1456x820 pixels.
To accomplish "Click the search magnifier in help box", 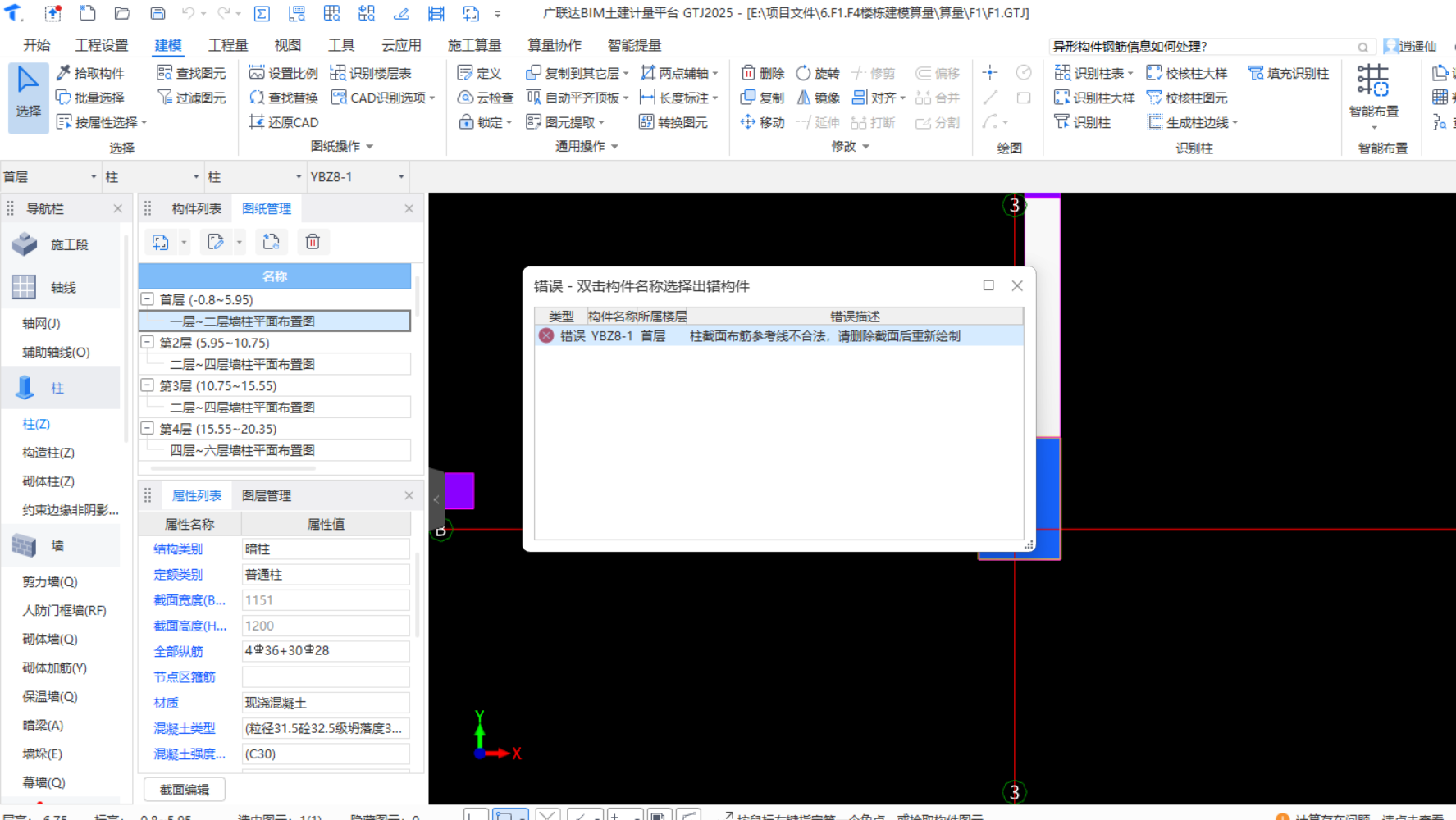I will click(x=1362, y=47).
